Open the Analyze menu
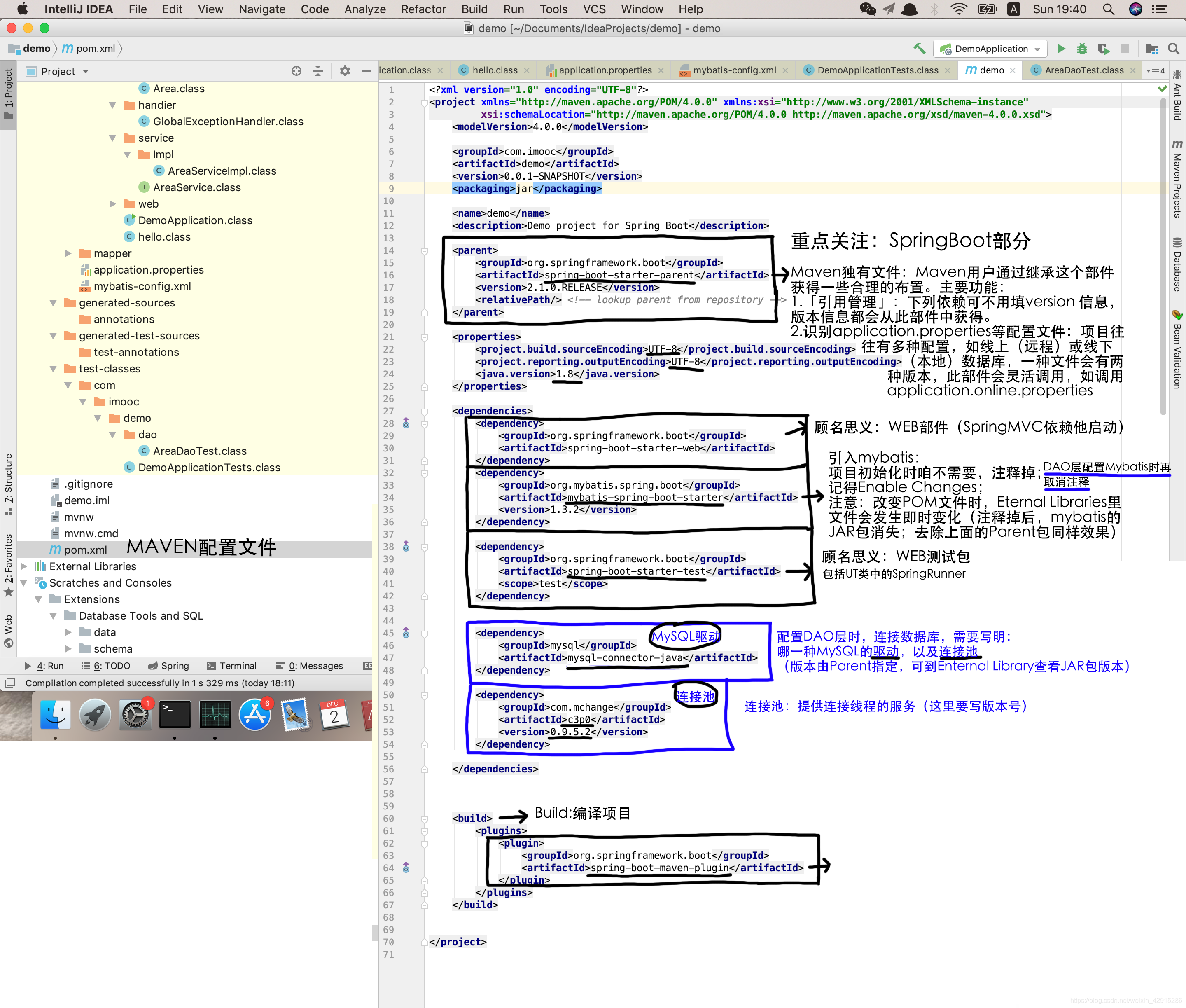This screenshot has width=1186, height=1008. 365,9
